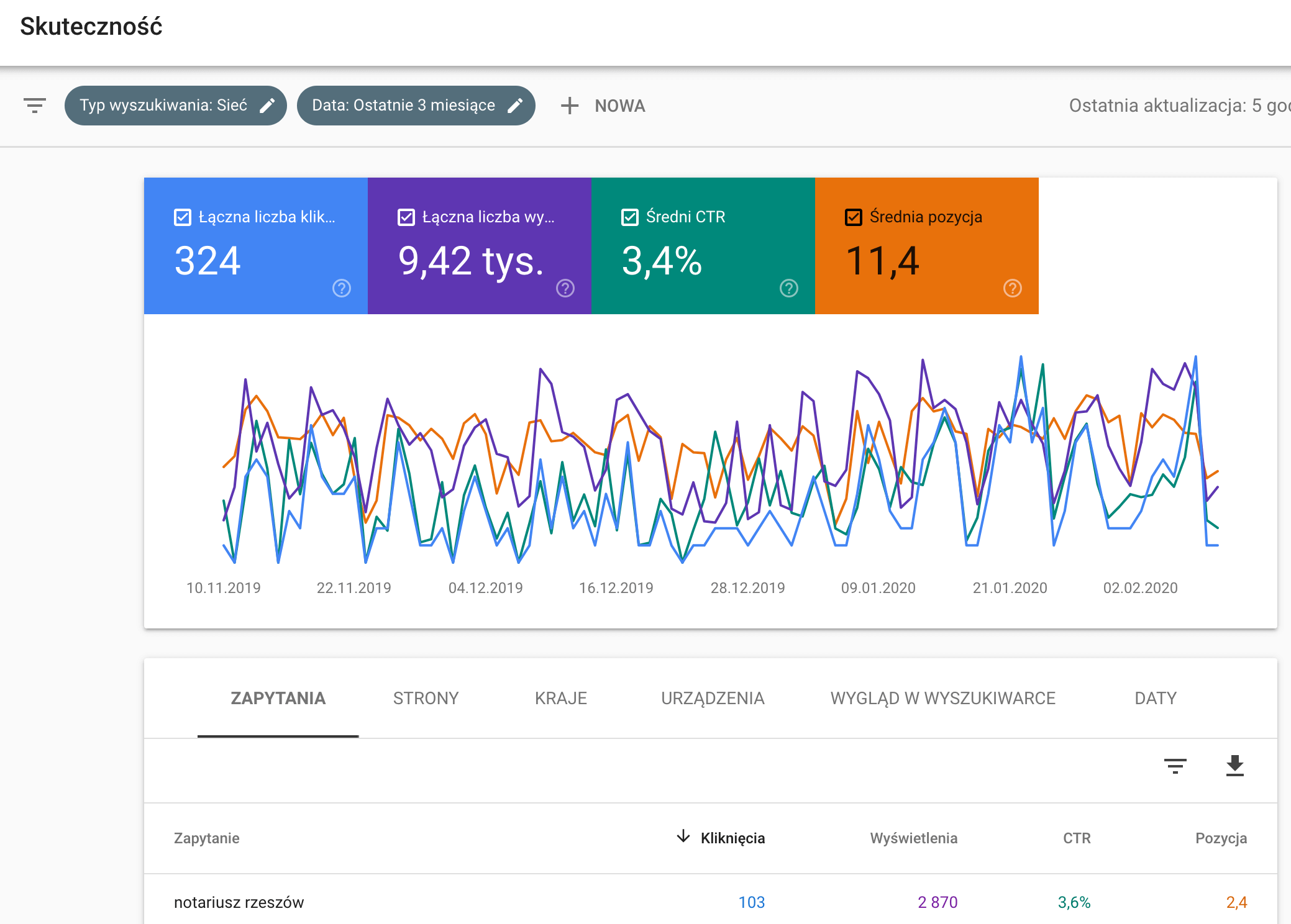
Task: Open help icon on the average position card
Action: coord(1013,288)
